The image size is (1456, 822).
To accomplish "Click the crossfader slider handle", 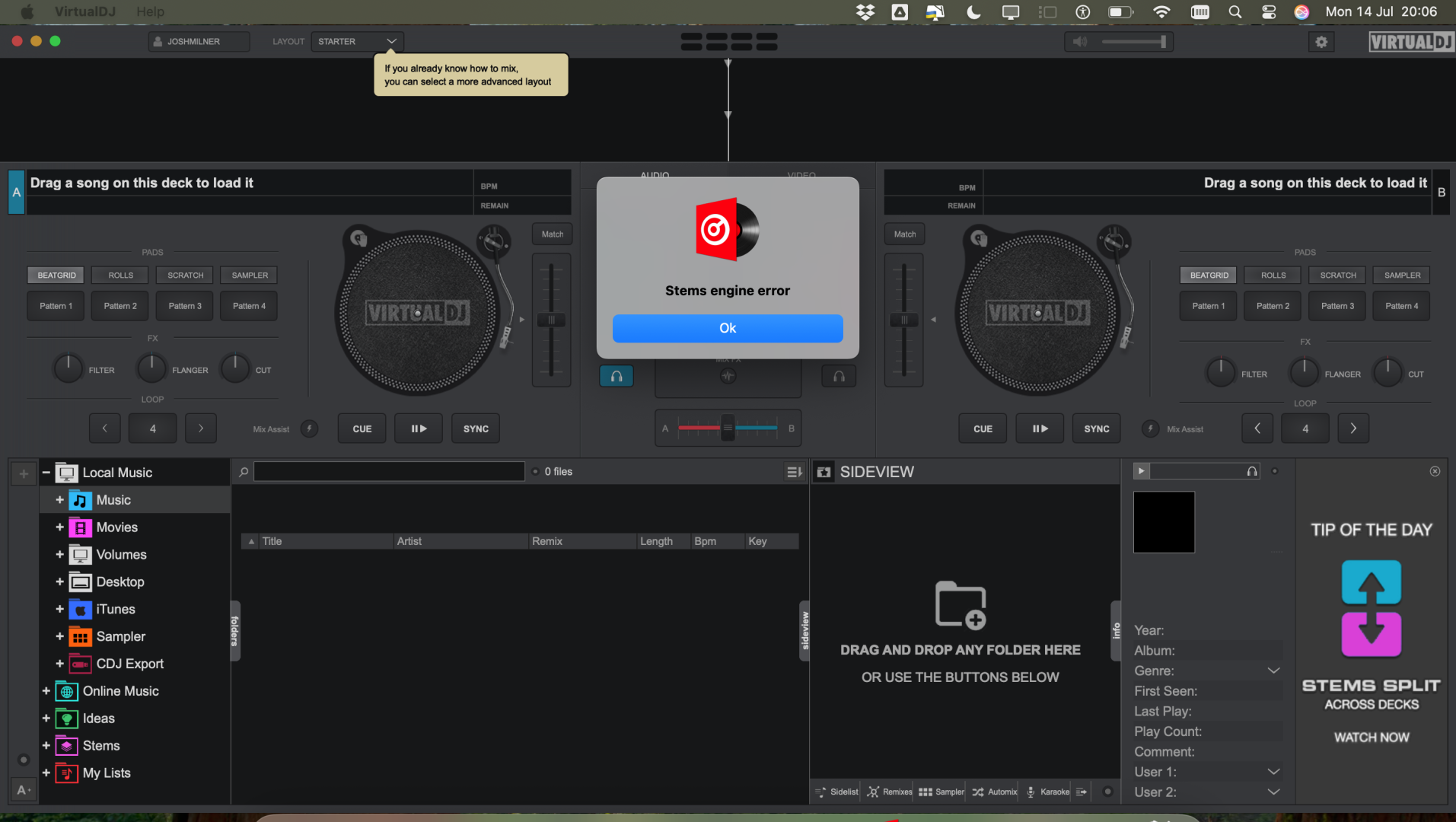I will pyautogui.click(x=728, y=428).
